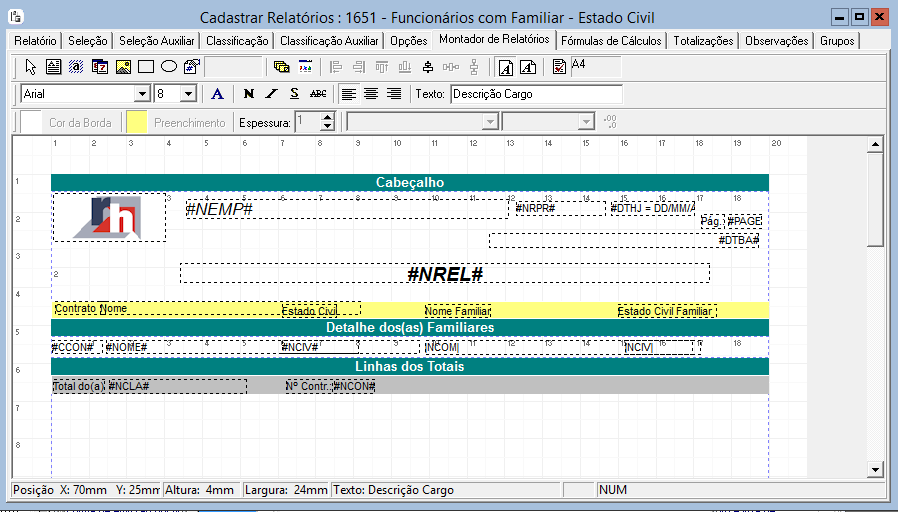Increase Espessura with the up stepper arrow

point(328,117)
